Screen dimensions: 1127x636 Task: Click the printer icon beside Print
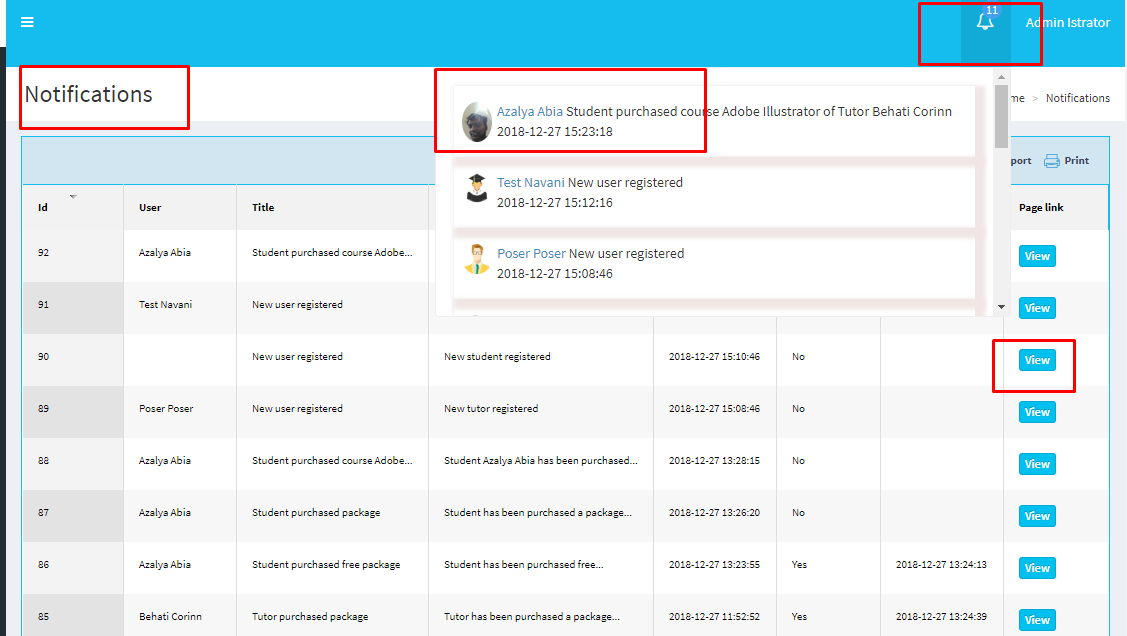pyautogui.click(x=1051, y=161)
